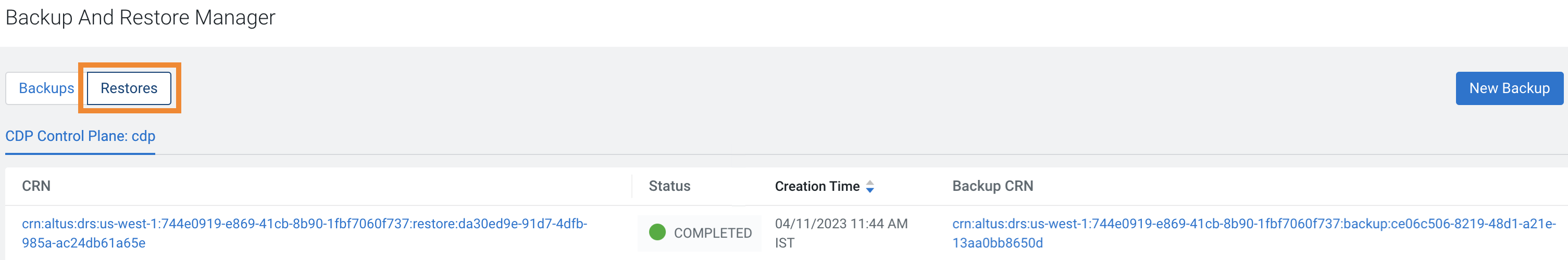The width and height of the screenshot is (1568, 260).
Task: Click the Status column header
Action: [x=669, y=187]
